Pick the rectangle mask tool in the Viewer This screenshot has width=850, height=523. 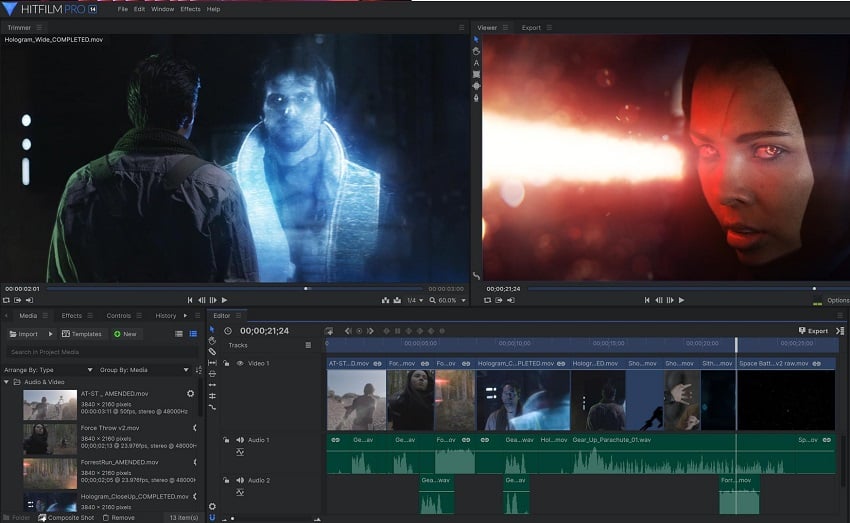tap(476, 74)
